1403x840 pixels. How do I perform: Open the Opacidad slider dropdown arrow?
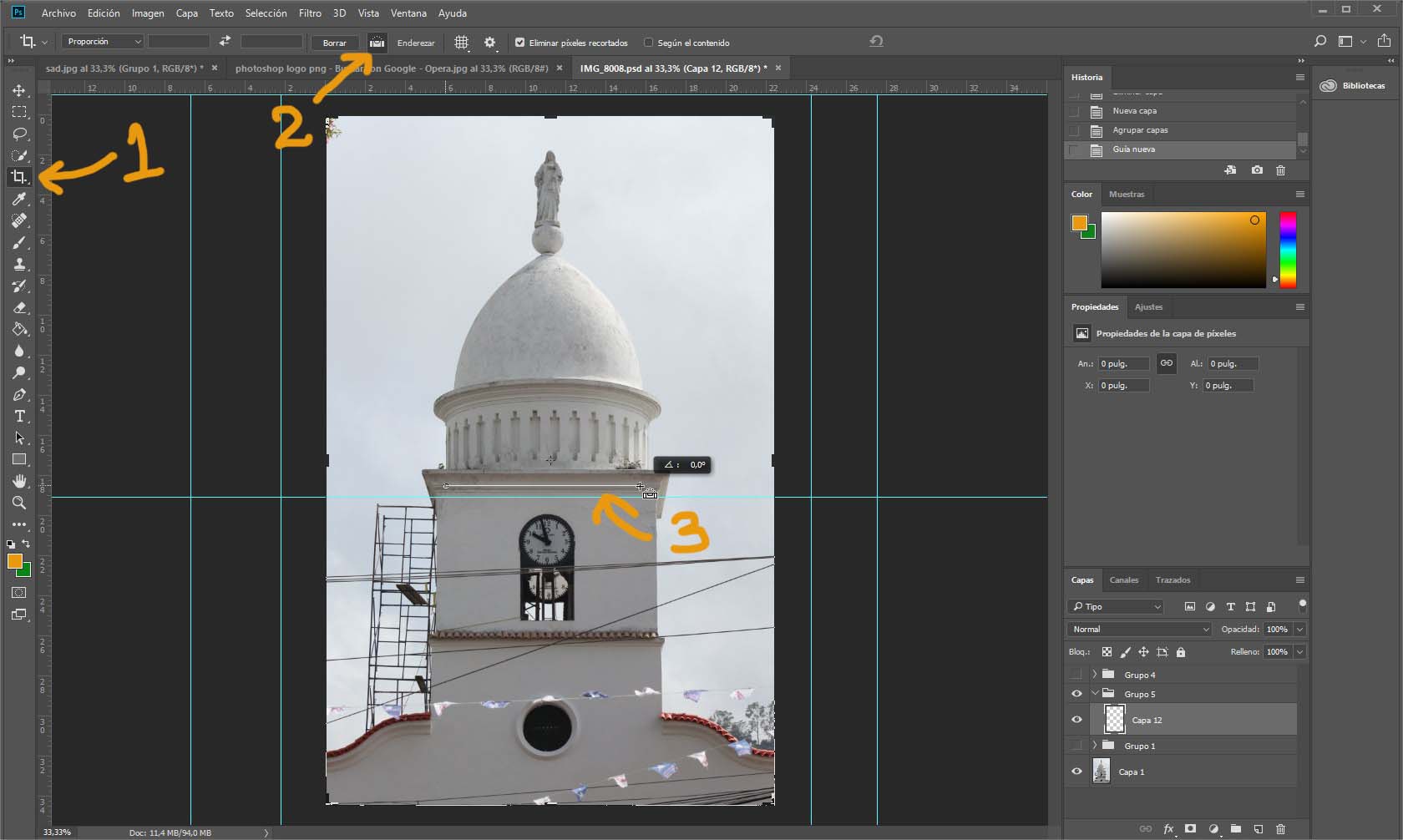coord(1300,630)
